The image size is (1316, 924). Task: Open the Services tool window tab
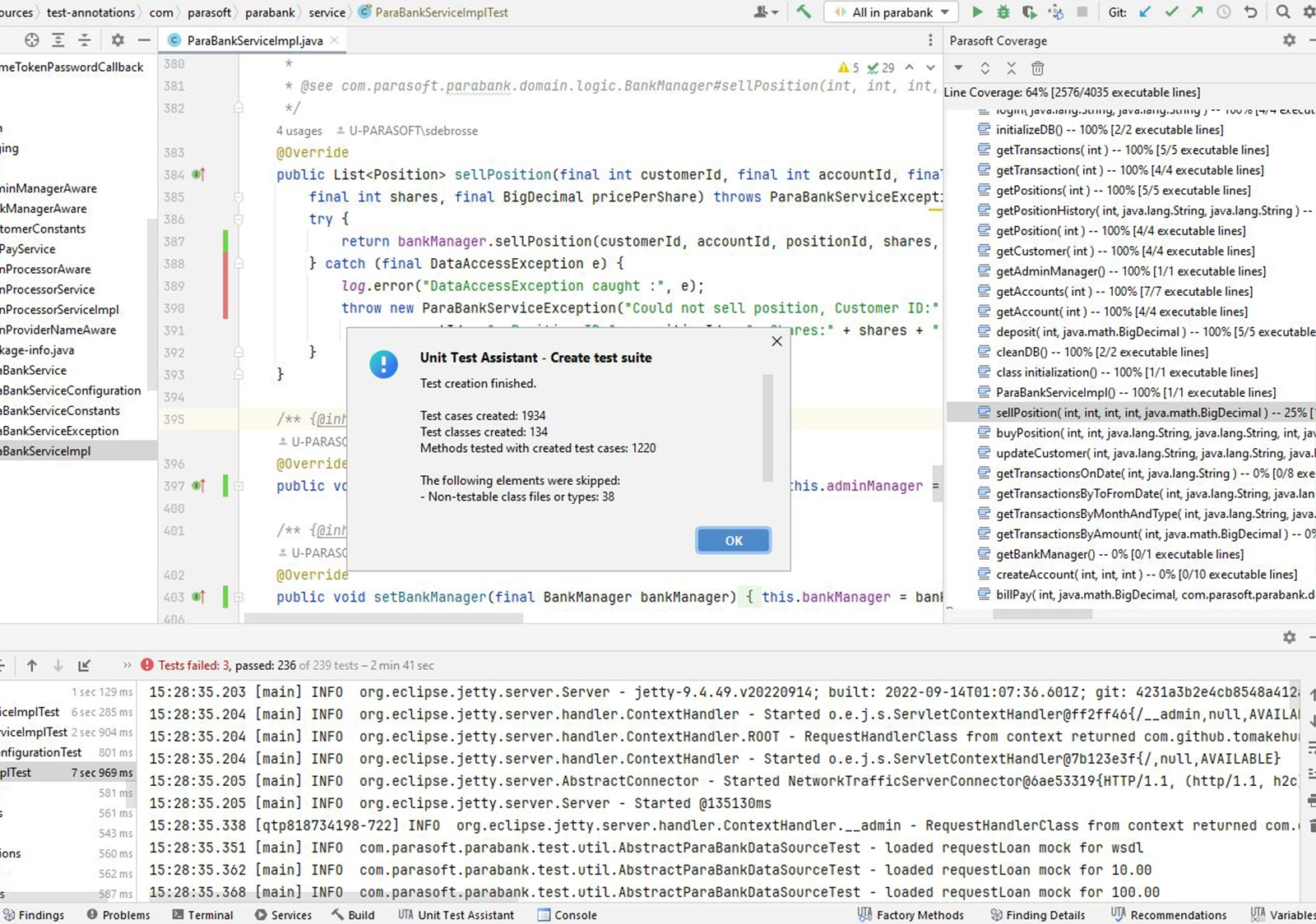[283, 914]
